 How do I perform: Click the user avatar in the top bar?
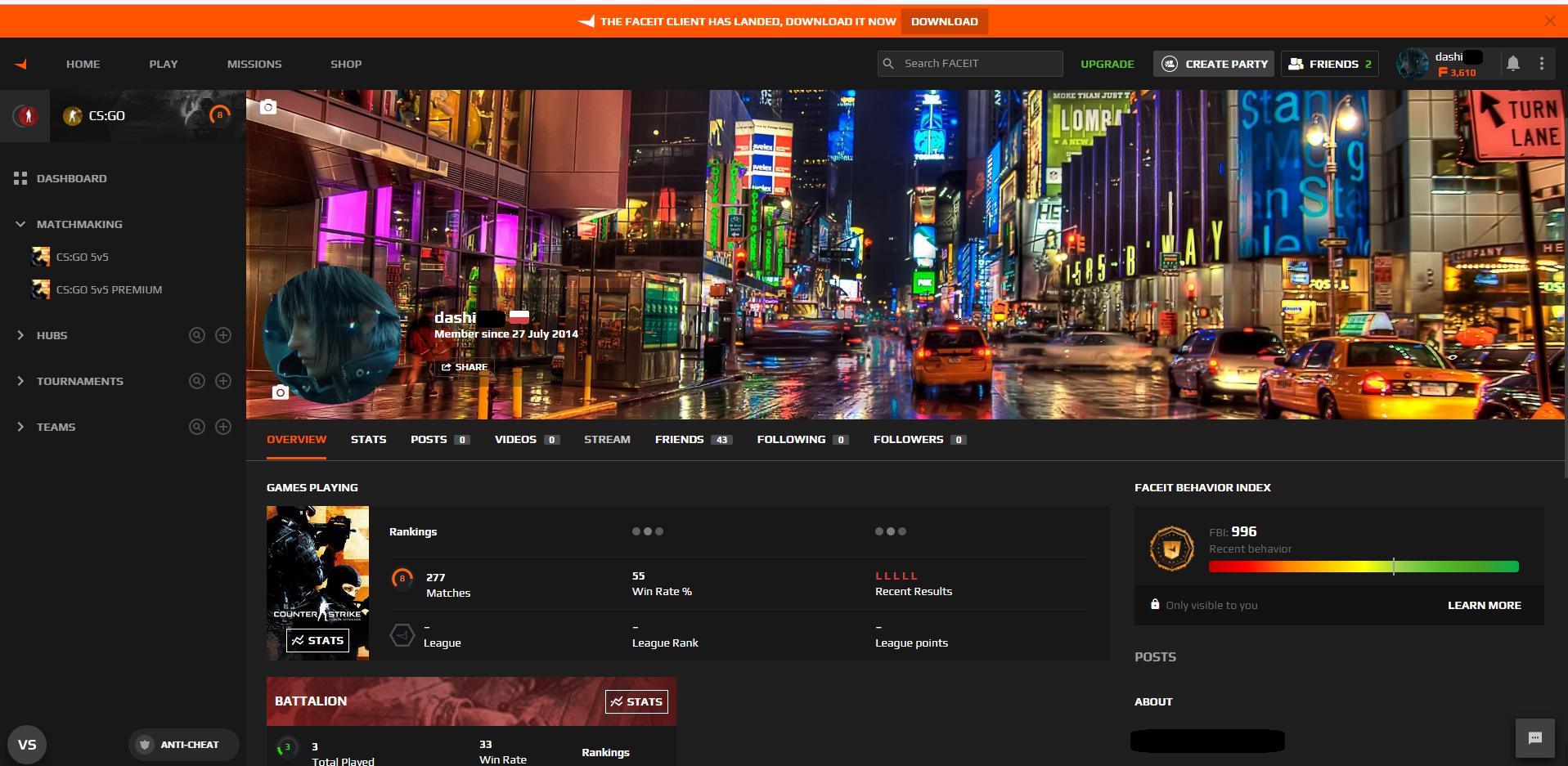(1413, 64)
